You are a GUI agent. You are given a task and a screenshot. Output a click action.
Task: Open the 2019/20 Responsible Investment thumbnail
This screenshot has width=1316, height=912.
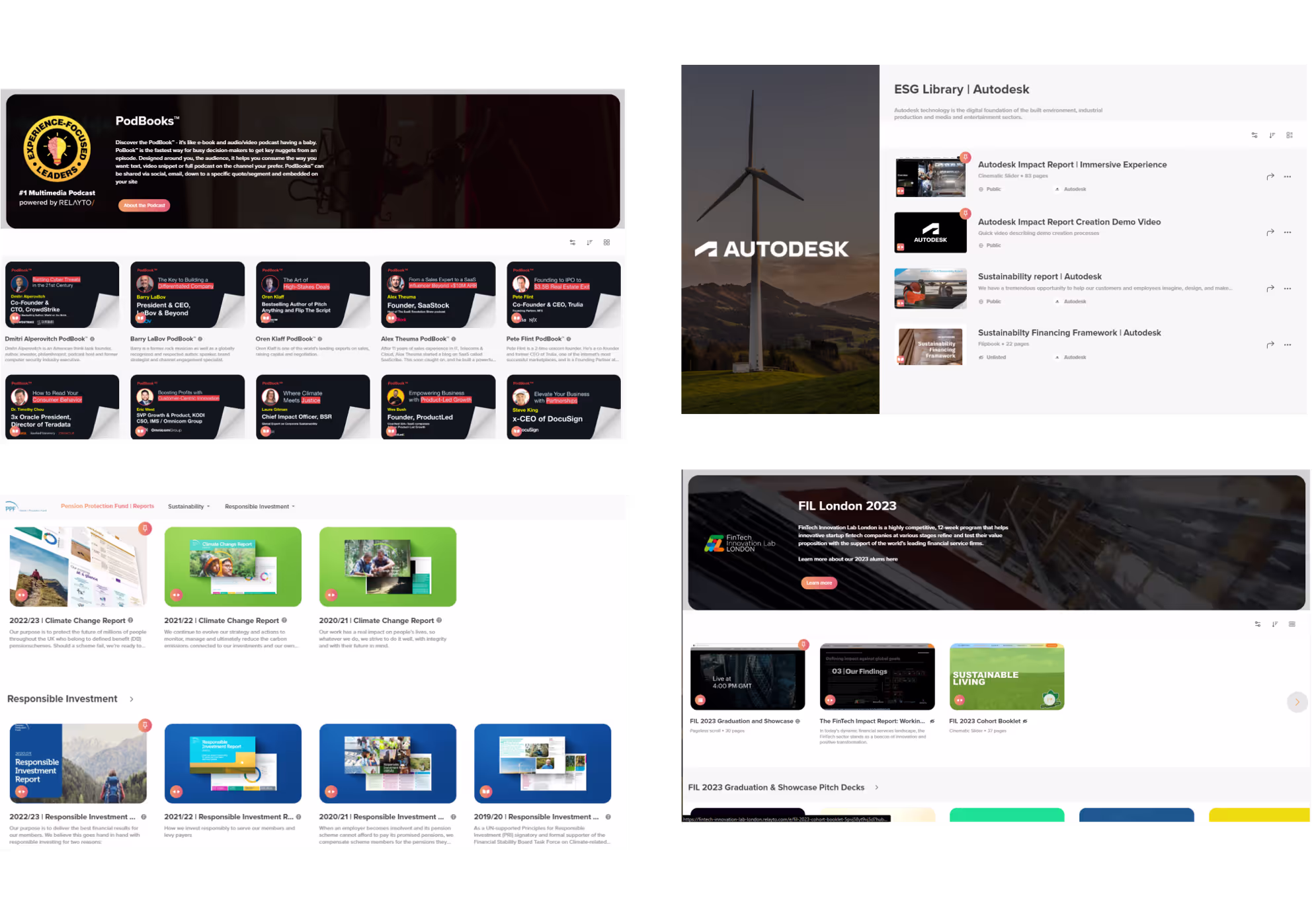(x=542, y=764)
